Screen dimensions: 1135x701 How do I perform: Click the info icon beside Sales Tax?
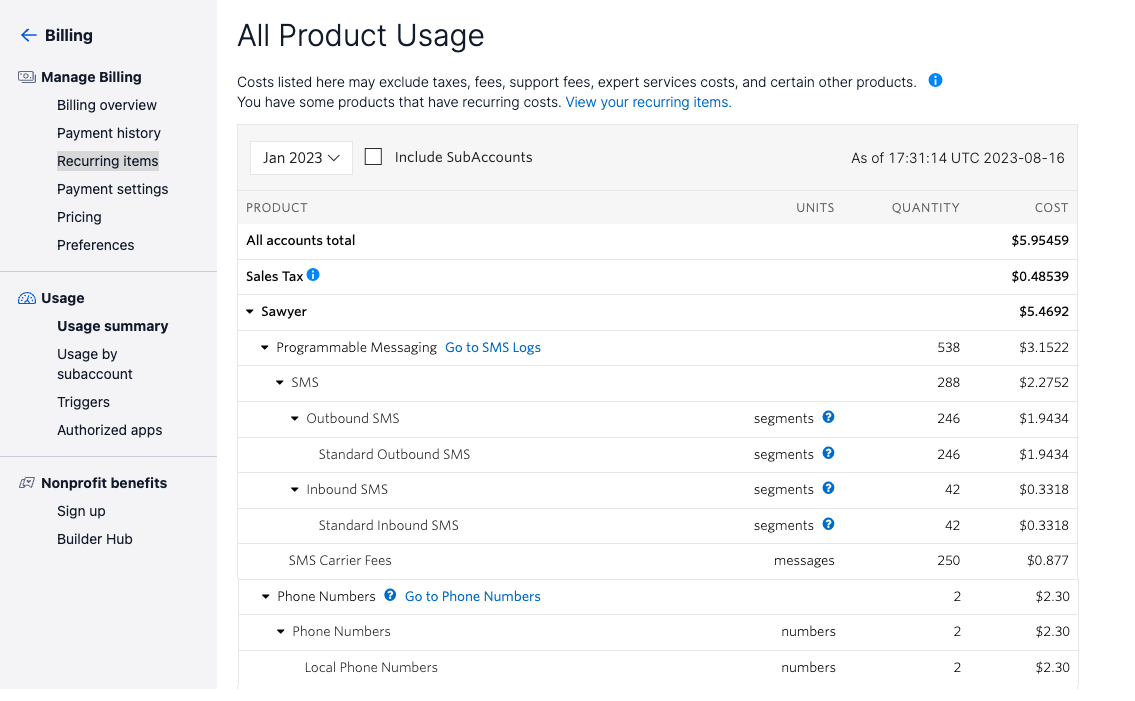(x=313, y=275)
